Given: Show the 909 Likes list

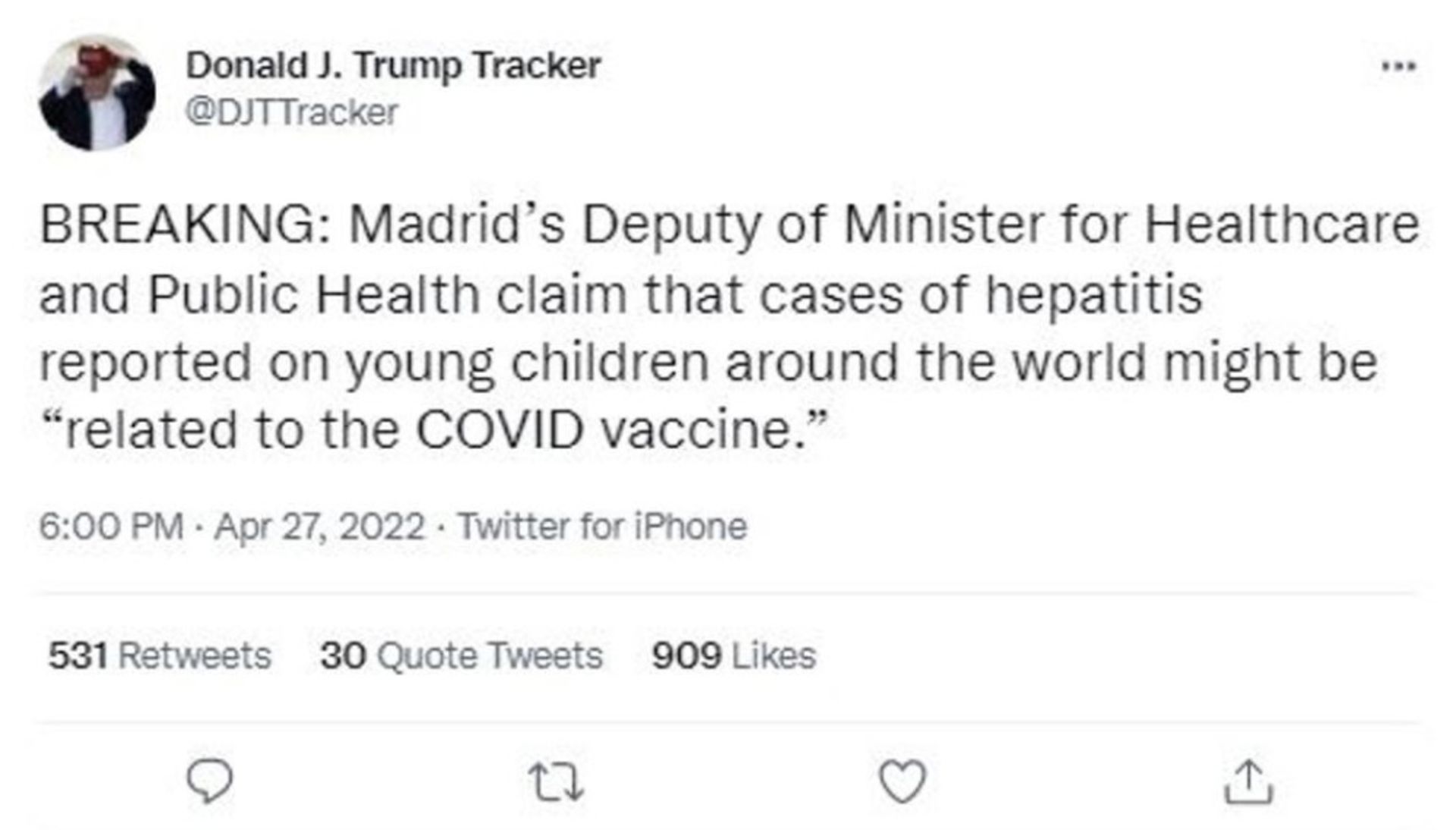Looking at the screenshot, I should 733,656.
